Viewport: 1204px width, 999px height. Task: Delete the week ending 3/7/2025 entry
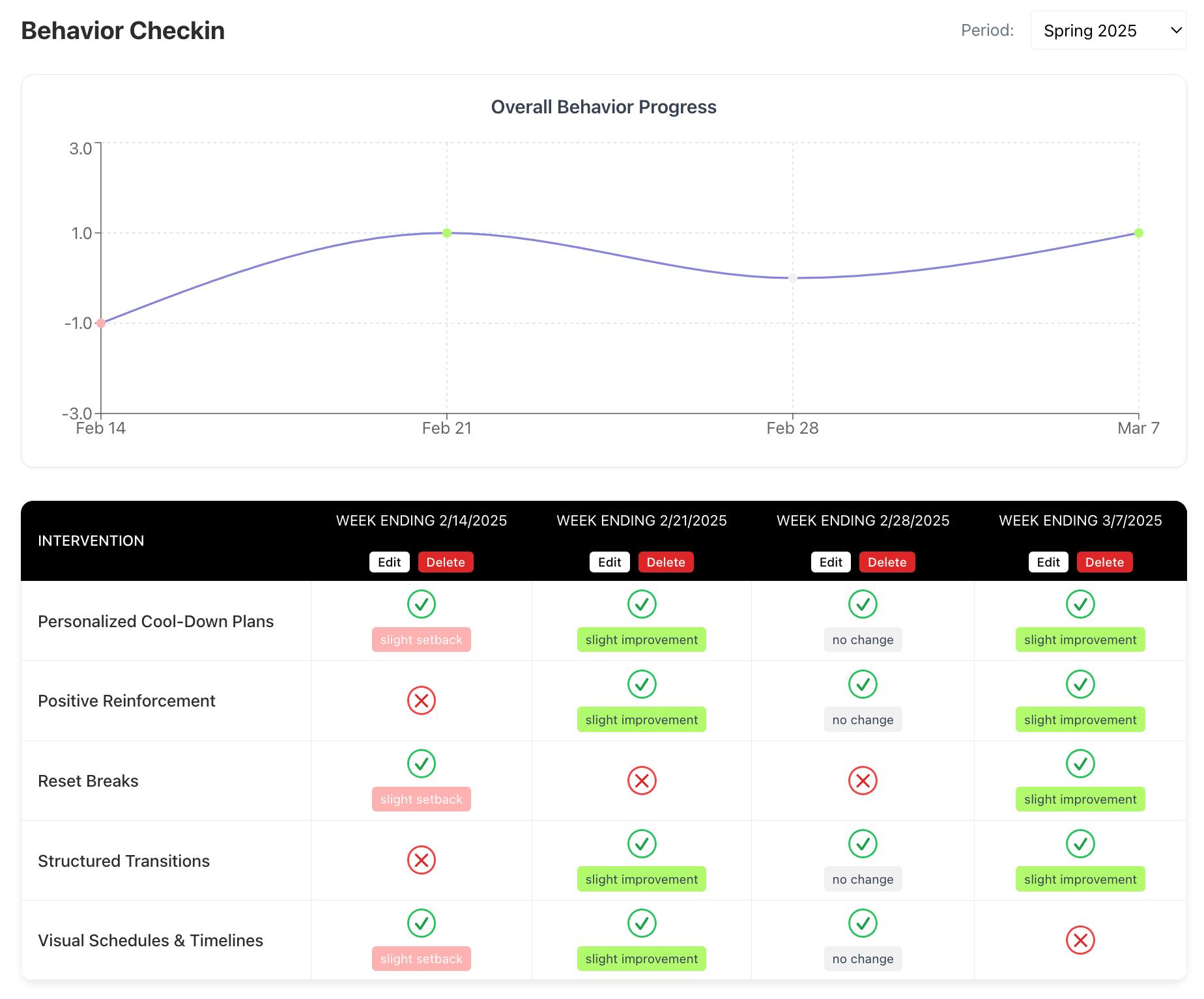tap(1104, 562)
